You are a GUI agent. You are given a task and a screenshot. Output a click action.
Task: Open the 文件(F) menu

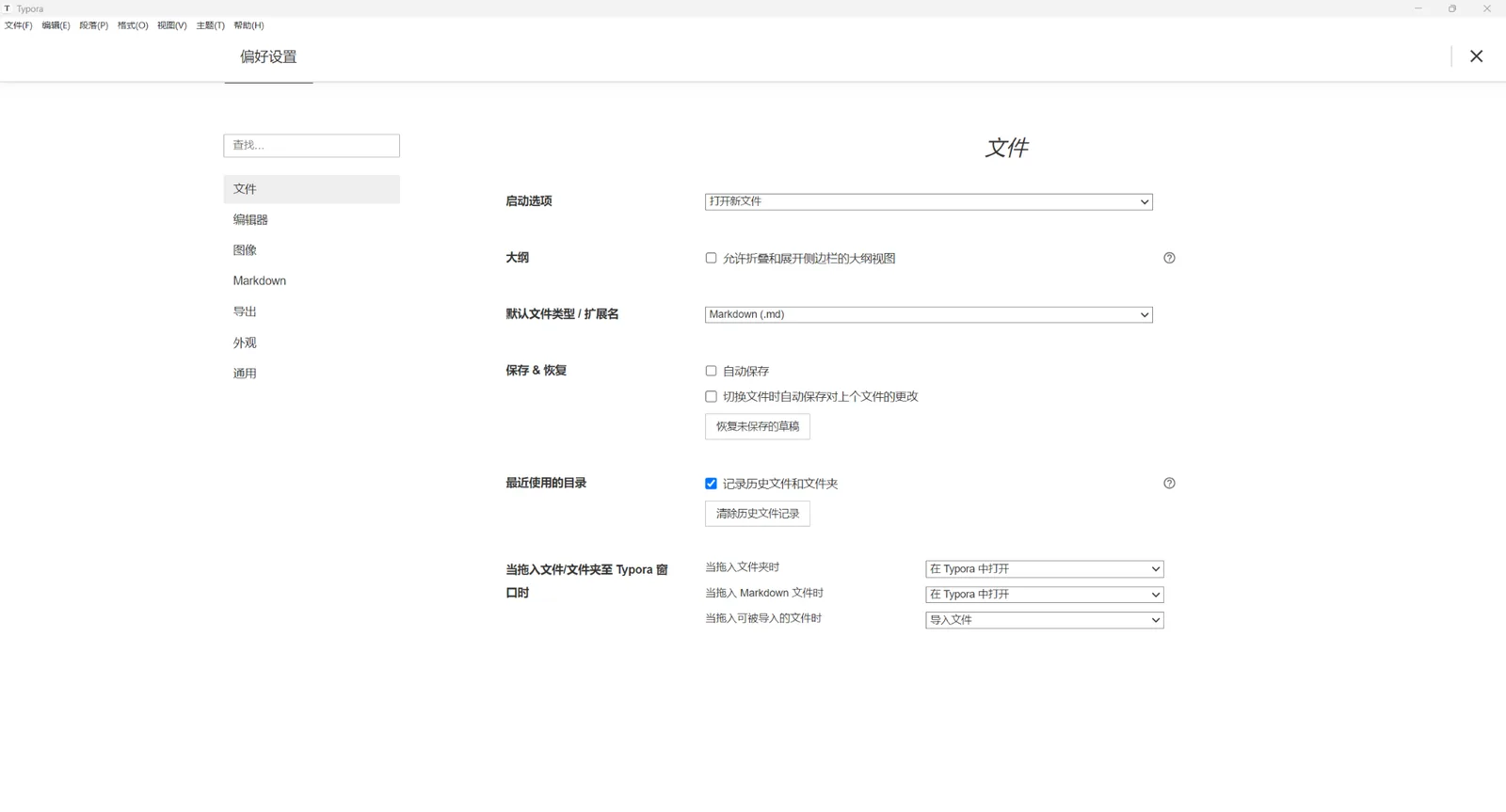pyautogui.click(x=18, y=25)
